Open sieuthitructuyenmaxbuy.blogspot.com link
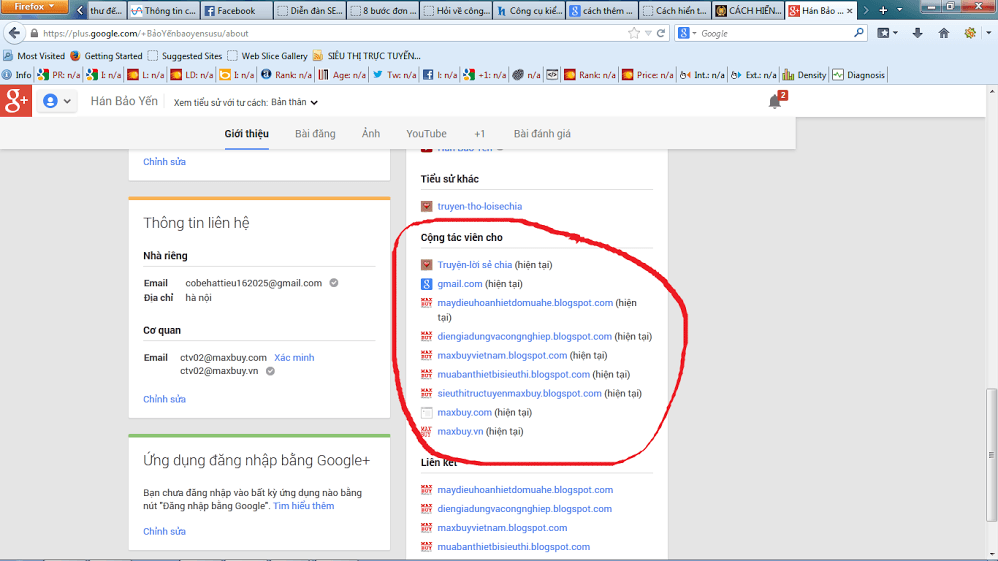Image resolution: width=998 pixels, height=561 pixels. (519, 394)
